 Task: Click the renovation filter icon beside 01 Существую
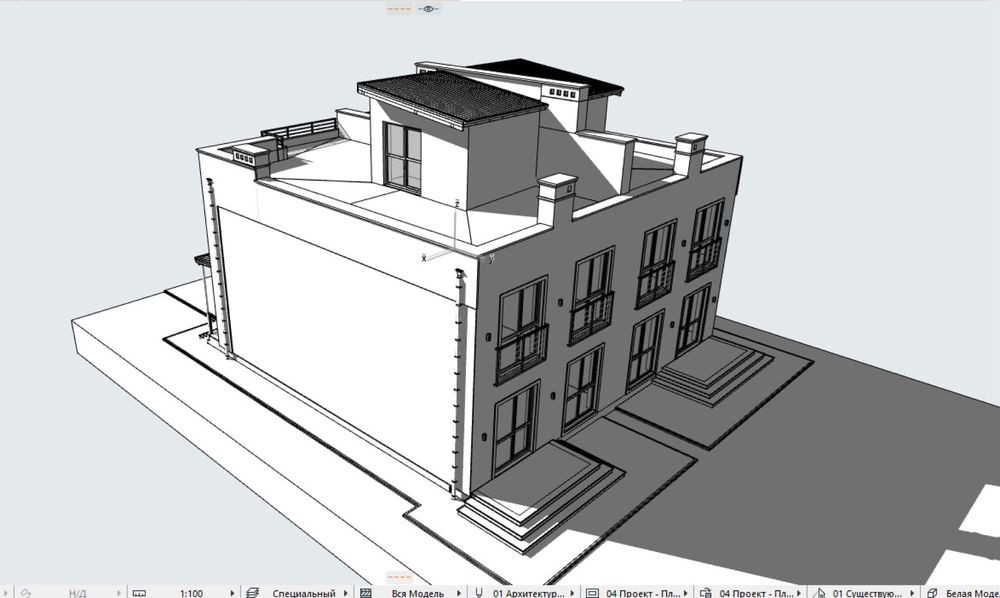point(819,592)
